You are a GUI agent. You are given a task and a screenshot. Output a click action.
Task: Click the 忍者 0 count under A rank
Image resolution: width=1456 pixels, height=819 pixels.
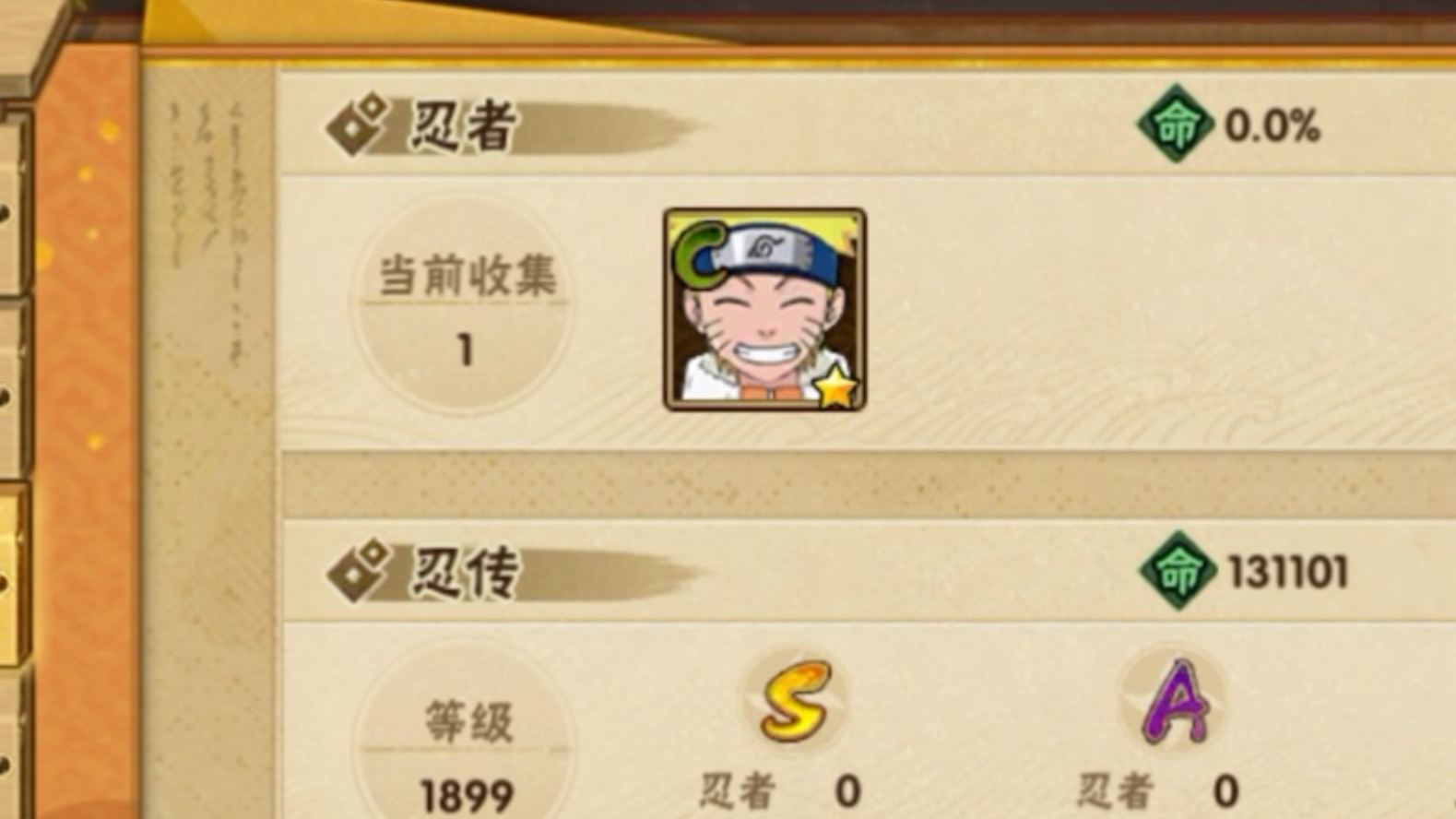(x=1158, y=791)
